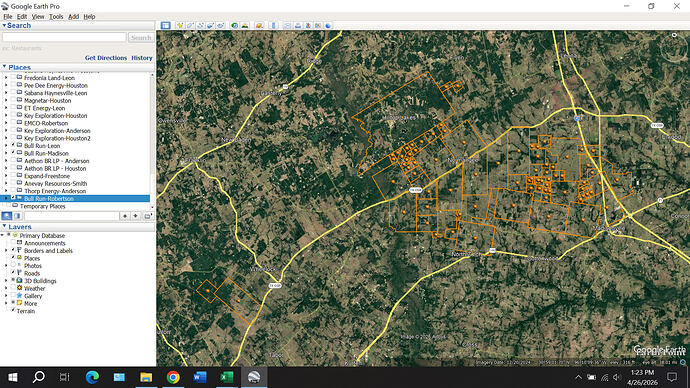690x388 pixels.
Task: Collapse the Primary Database tree
Action: [x=3, y=235]
